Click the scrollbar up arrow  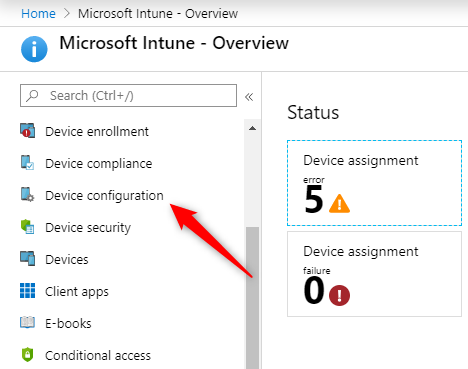(252, 128)
